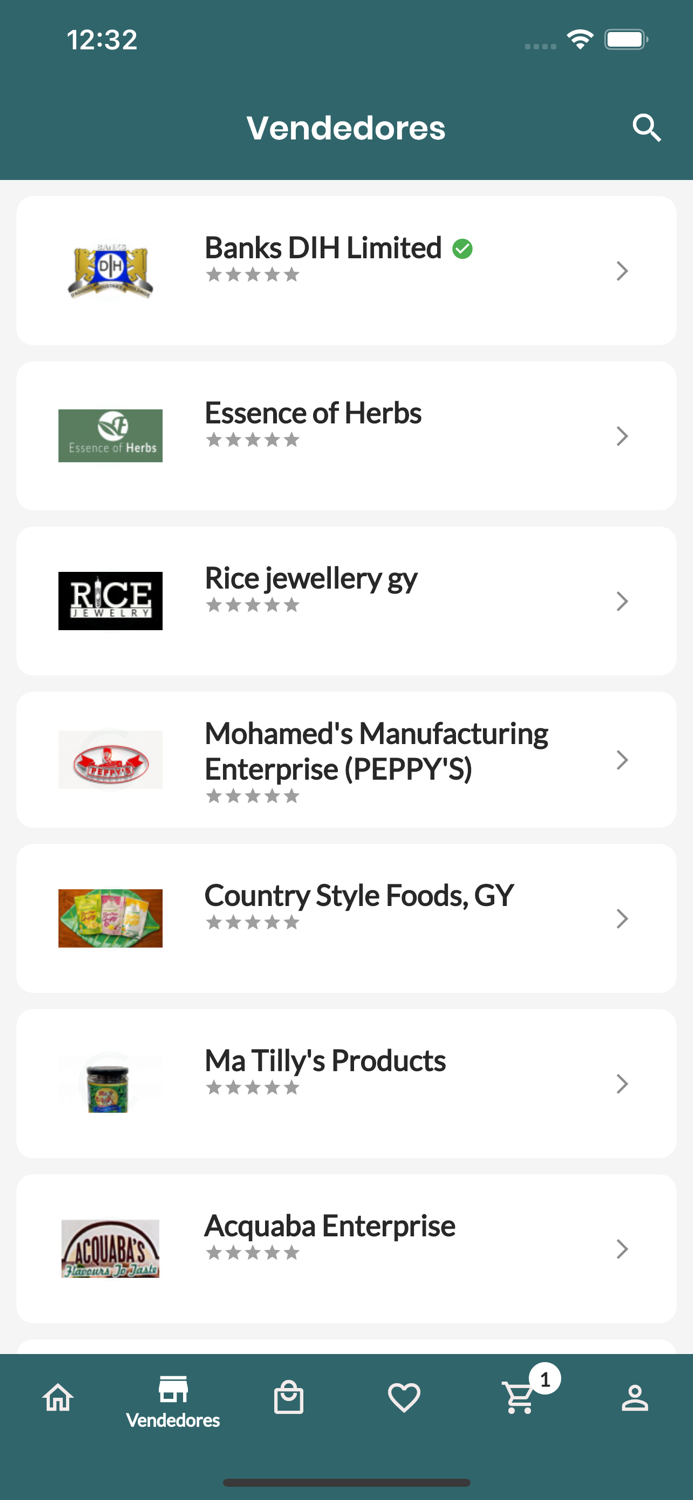Tap the green verified badge beside Banks DIH

pos(463,249)
